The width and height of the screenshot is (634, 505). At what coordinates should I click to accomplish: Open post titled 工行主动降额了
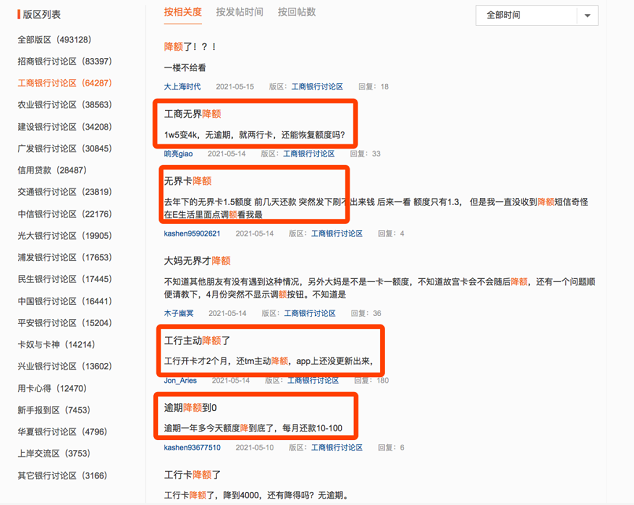[x=197, y=341]
